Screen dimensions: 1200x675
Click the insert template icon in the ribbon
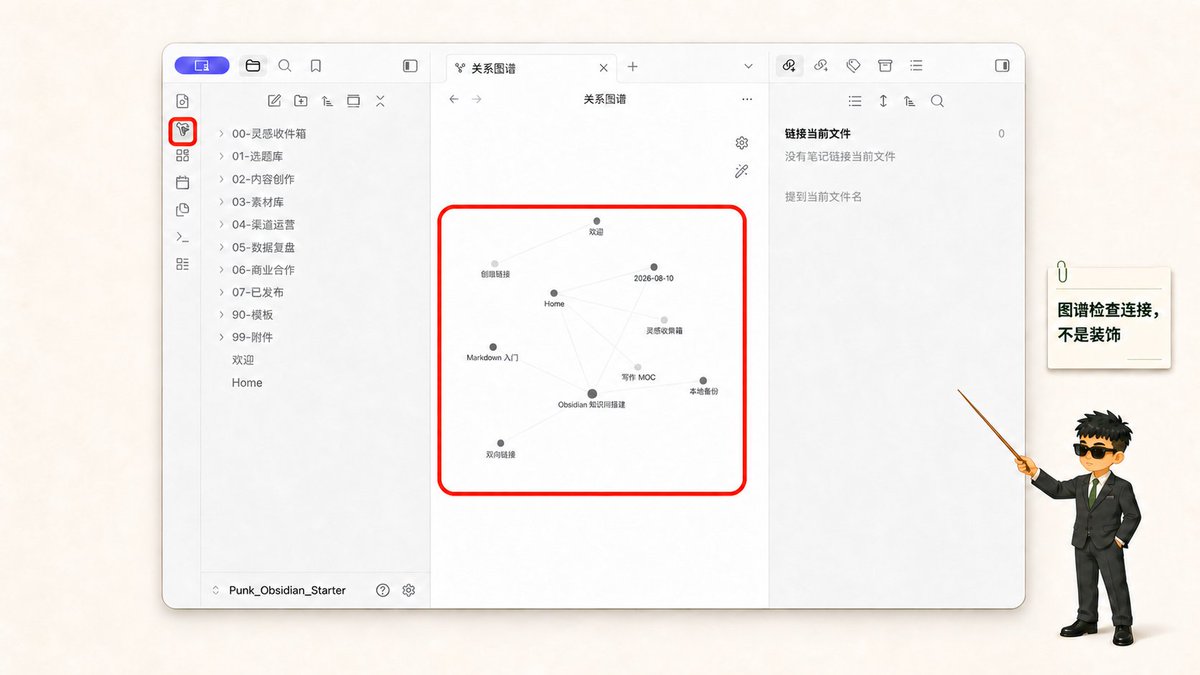(x=182, y=209)
